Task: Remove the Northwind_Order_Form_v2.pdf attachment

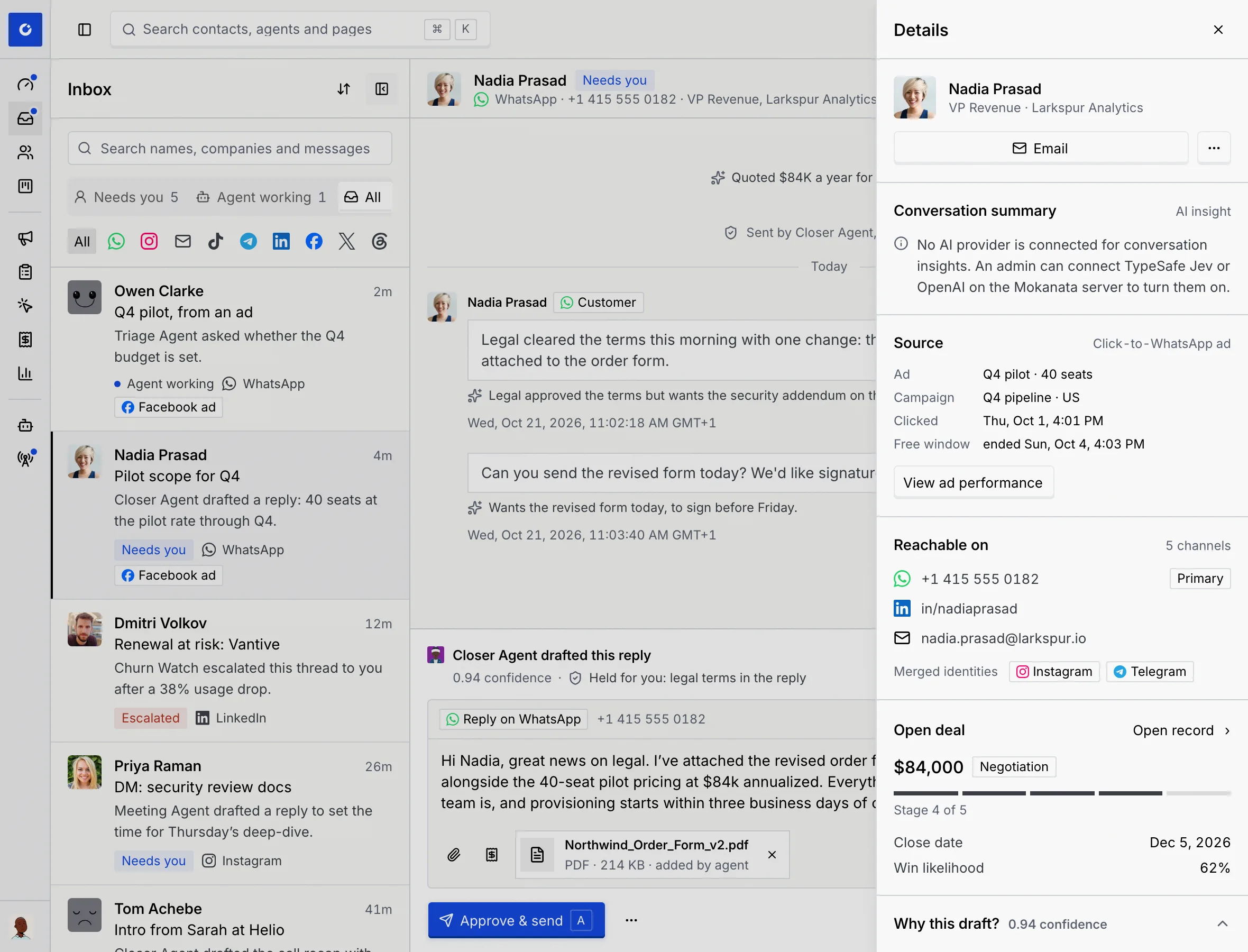Action: (772, 855)
